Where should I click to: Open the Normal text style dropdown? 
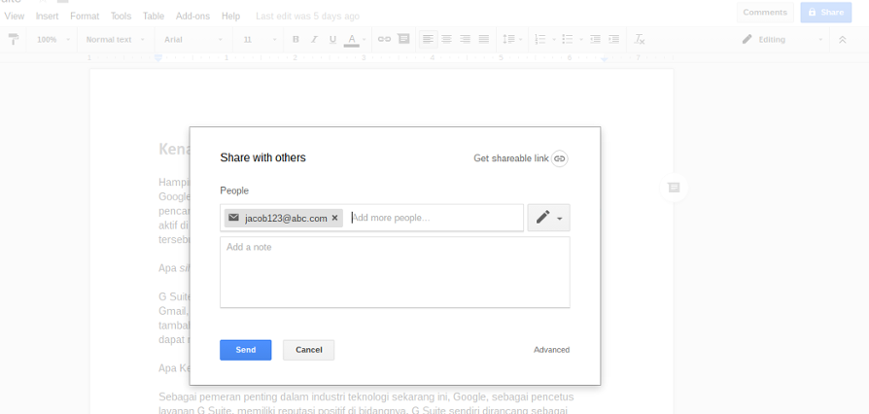point(115,39)
